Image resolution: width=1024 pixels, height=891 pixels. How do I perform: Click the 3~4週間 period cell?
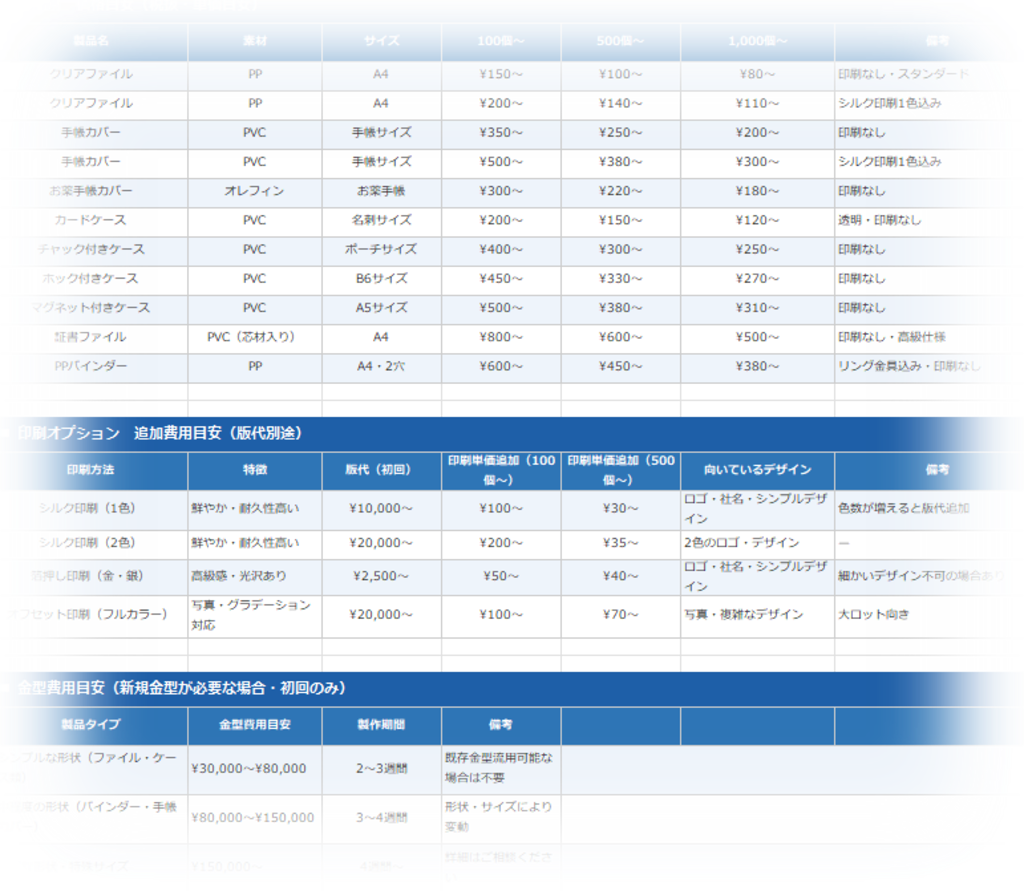coord(381,818)
